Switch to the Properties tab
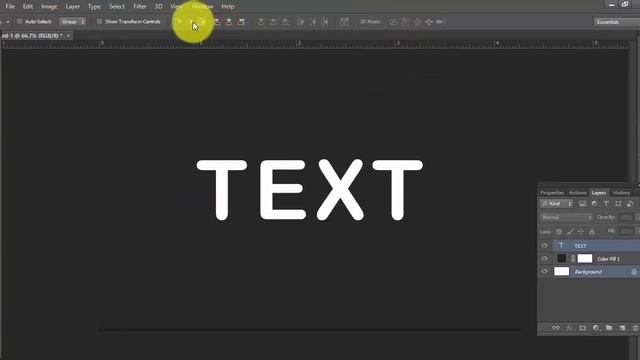Screen dimensions: 640x360 tap(552, 193)
